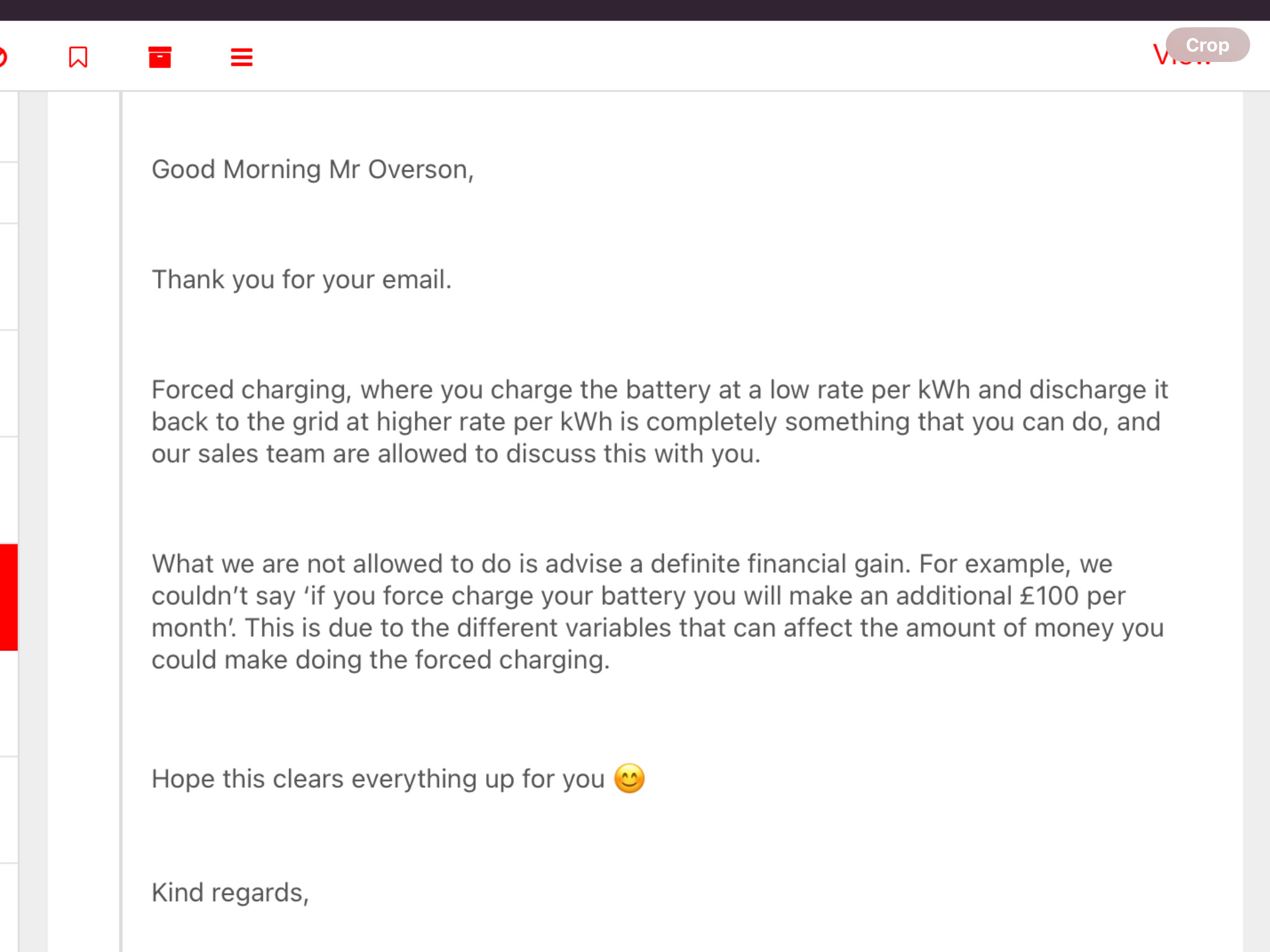Click the "Good Morning Mr Overson" greeting
Image resolution: width=1270 pixels, height=952 pixels.
point(313,169)
